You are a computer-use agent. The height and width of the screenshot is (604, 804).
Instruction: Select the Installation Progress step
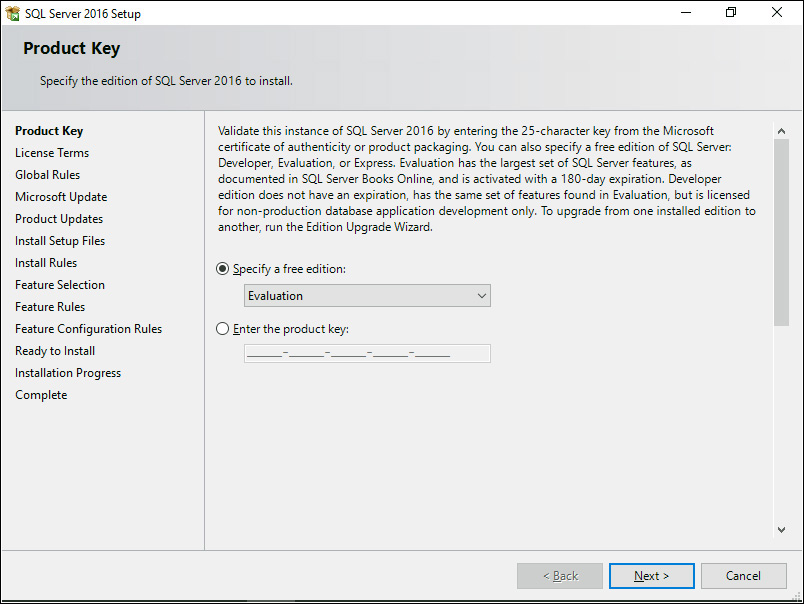point(68,373)
